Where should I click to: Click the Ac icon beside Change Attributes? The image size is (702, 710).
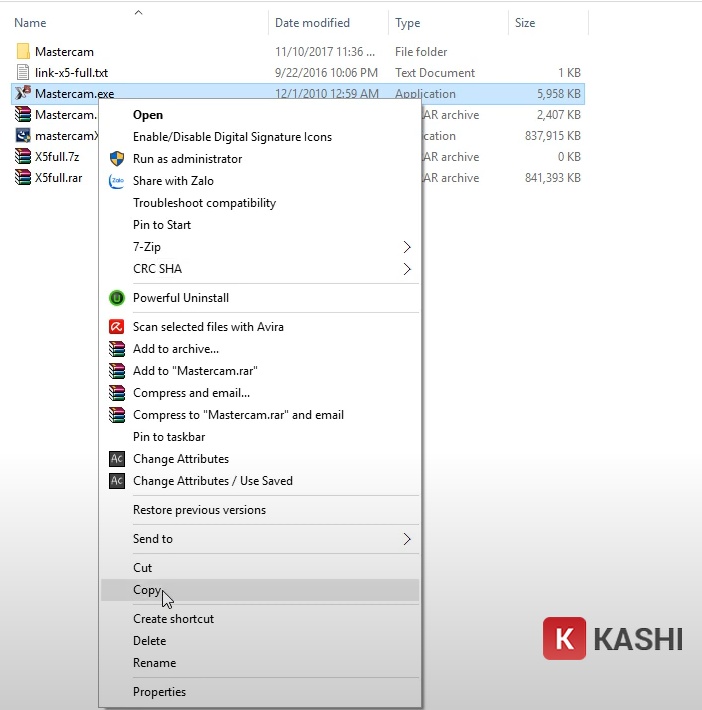[x=117, y=459]
